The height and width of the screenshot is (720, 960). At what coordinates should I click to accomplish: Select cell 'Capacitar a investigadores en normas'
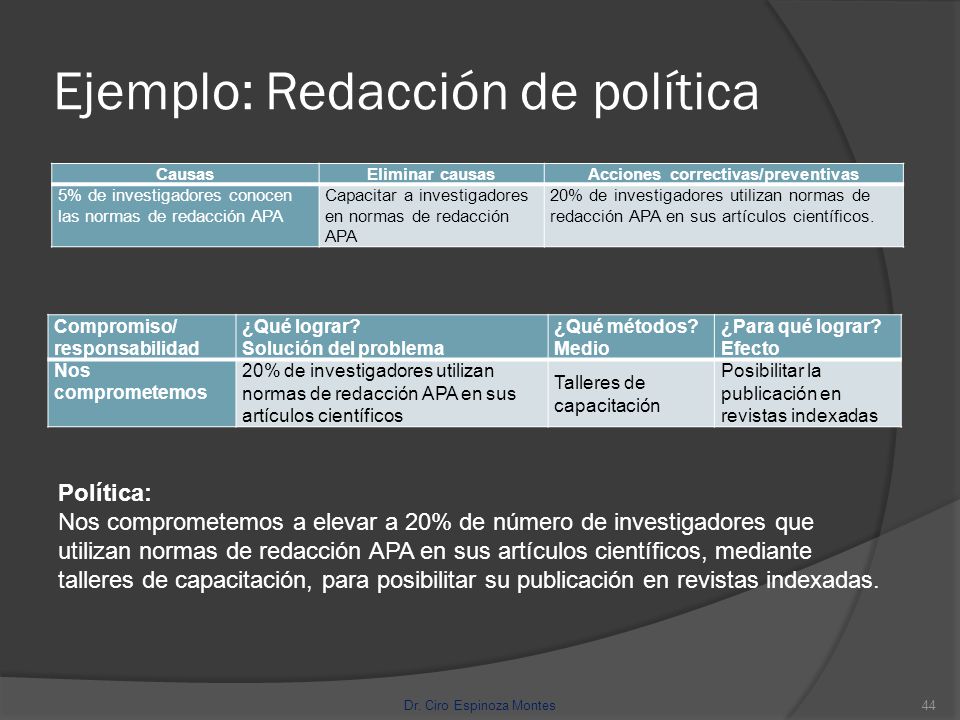pos(431,216)
